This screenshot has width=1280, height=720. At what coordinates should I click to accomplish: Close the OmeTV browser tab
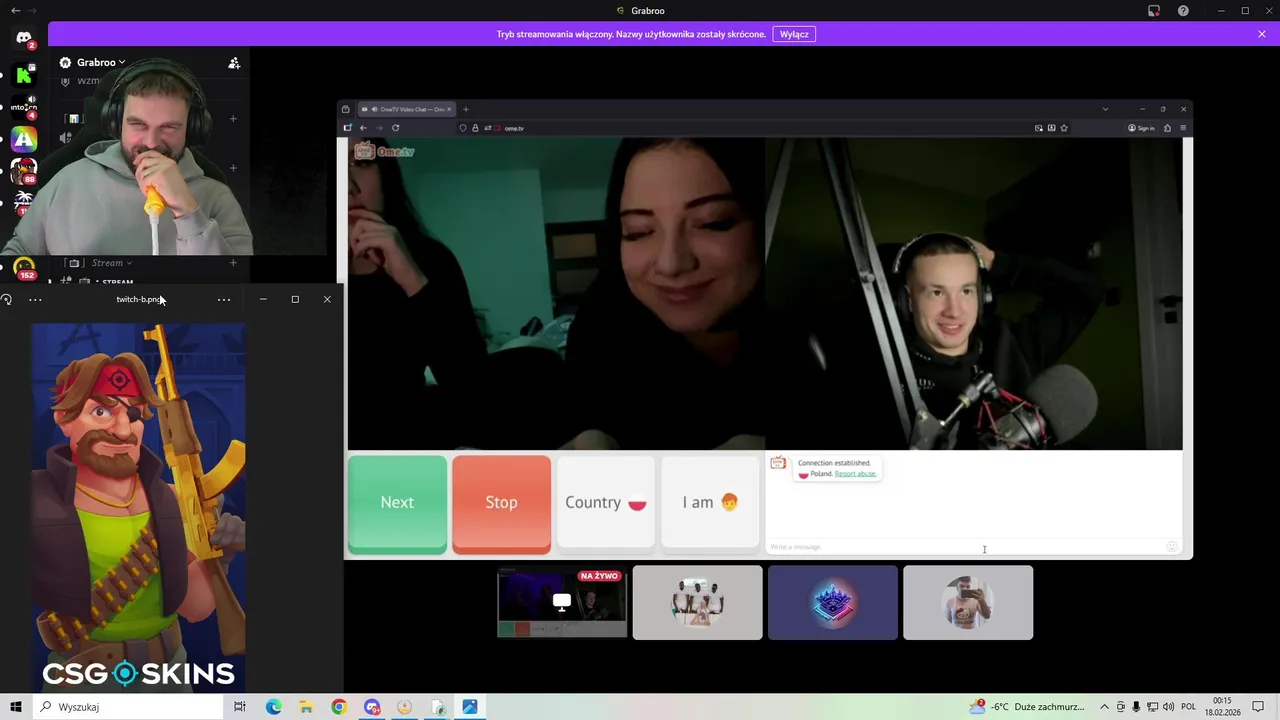click(x=450, y=109)
